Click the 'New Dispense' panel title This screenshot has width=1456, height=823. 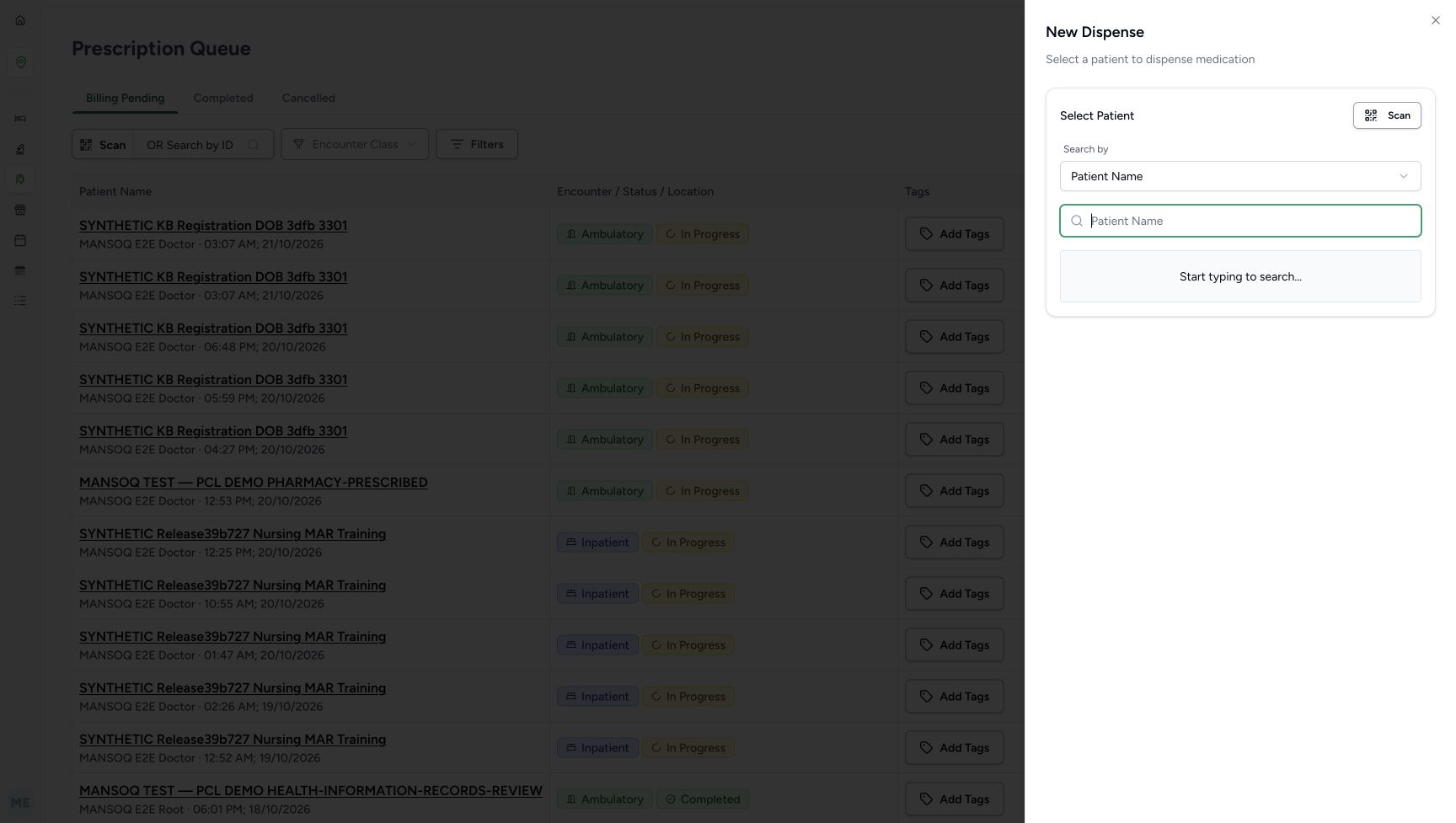click(1095, 32)
